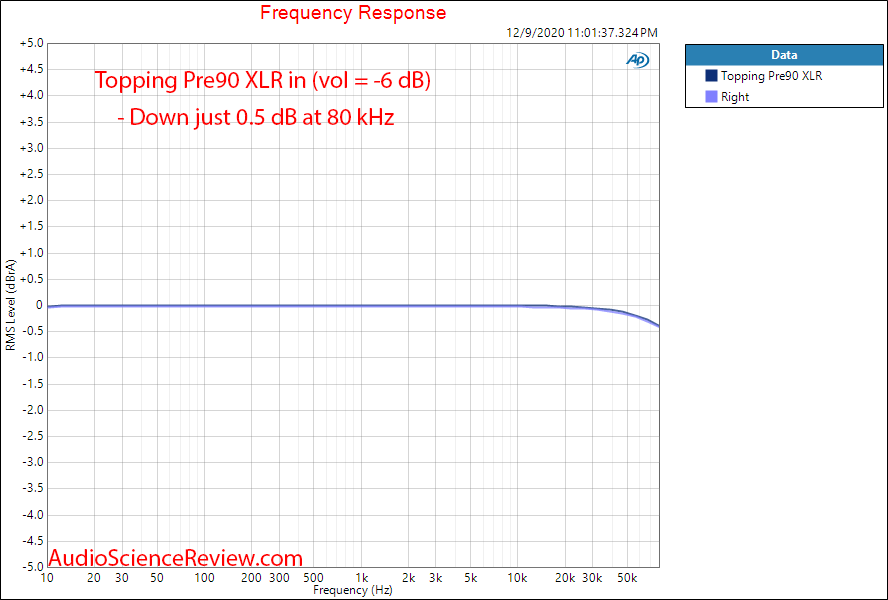The image size is (888, 600).
Task: Click the Data legend header
Action: point(784,55)
